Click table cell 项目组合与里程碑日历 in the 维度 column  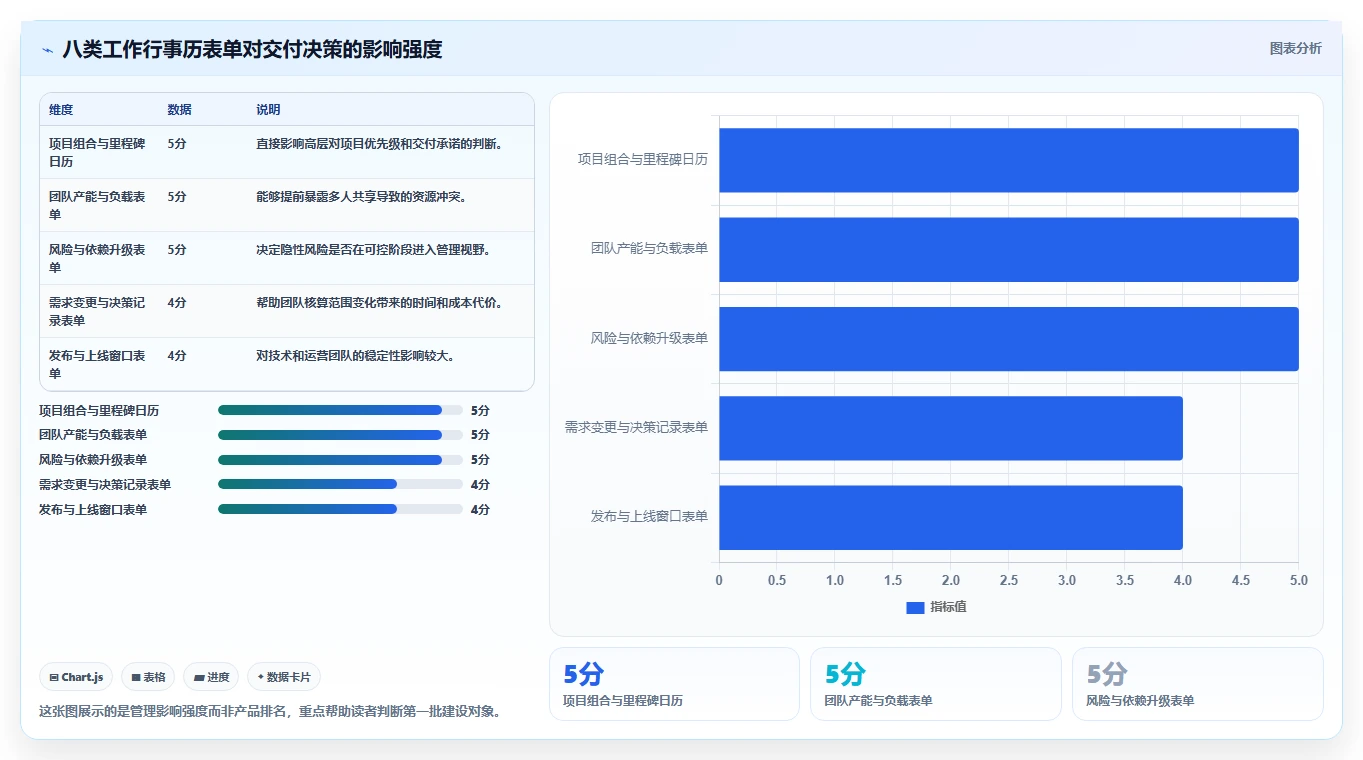[98, 152]
